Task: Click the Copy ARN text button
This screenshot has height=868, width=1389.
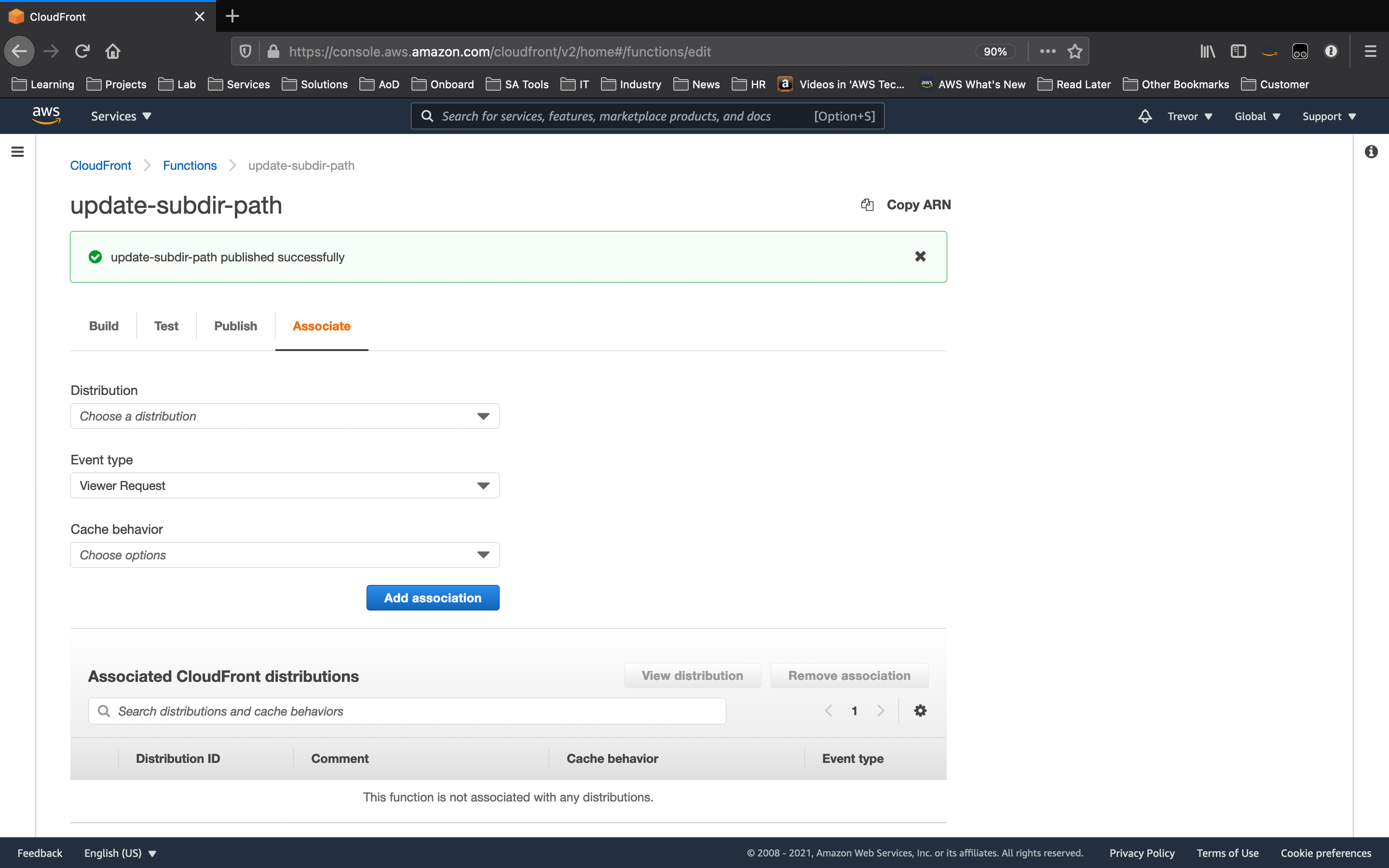Action: (x=918, y=205)
